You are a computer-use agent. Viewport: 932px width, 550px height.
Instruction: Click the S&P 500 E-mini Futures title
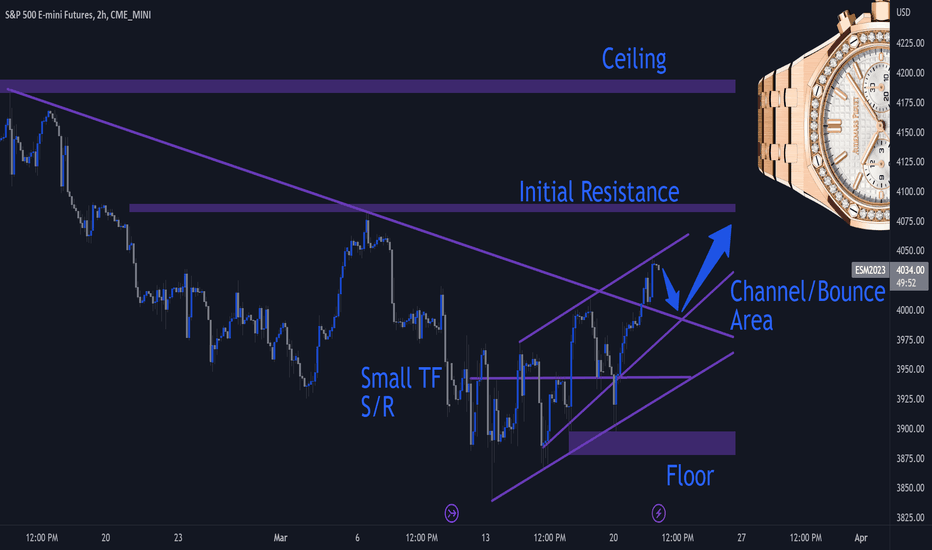78,15
